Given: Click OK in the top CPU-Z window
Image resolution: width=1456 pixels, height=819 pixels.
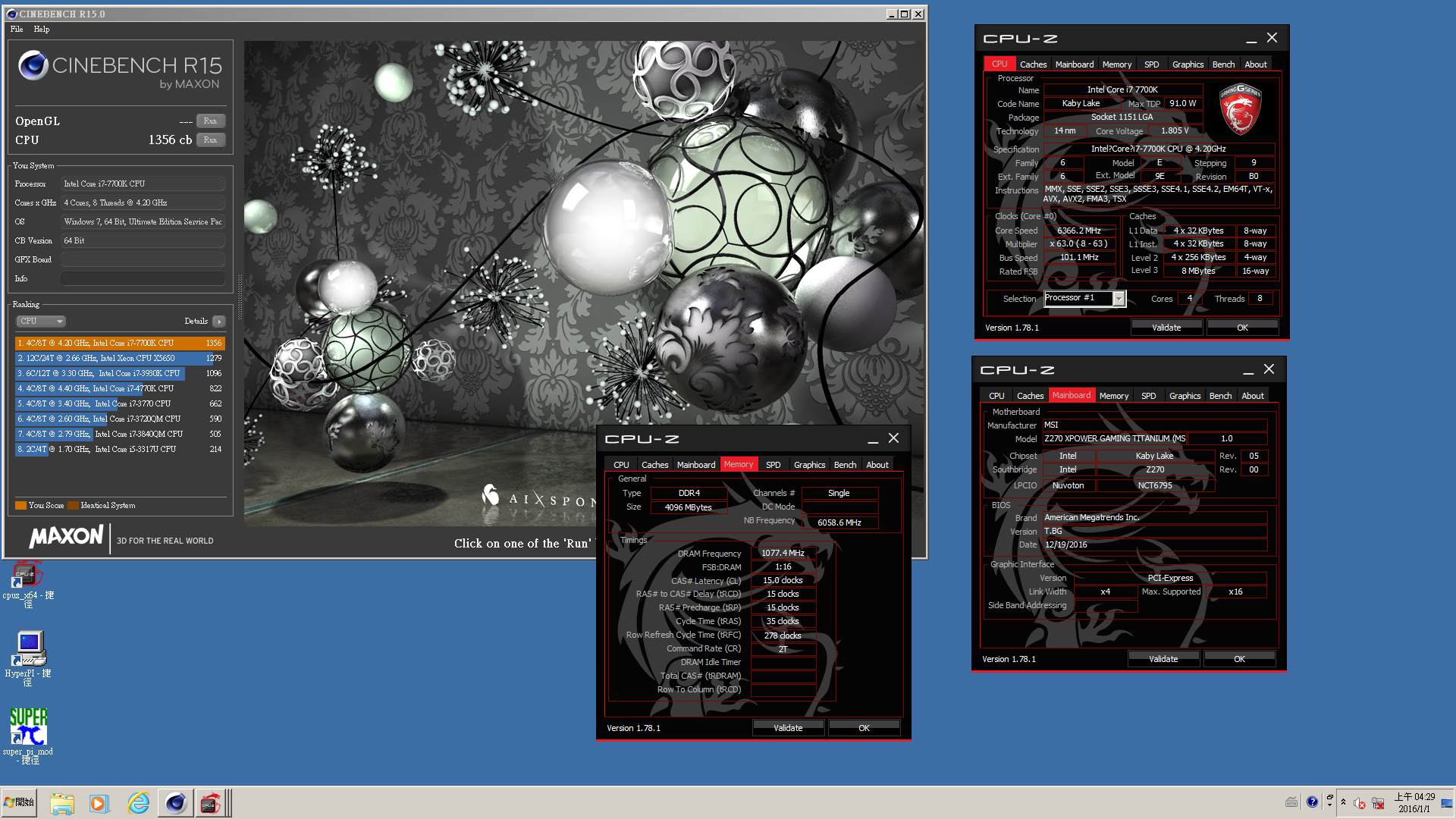Looking at the screenshot, I should point(1242,328).
